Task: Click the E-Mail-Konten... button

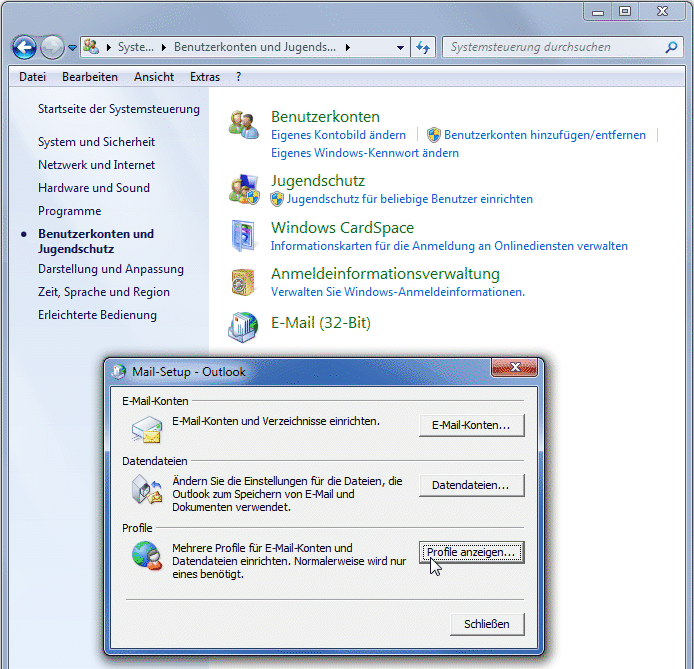Action: 471,425
